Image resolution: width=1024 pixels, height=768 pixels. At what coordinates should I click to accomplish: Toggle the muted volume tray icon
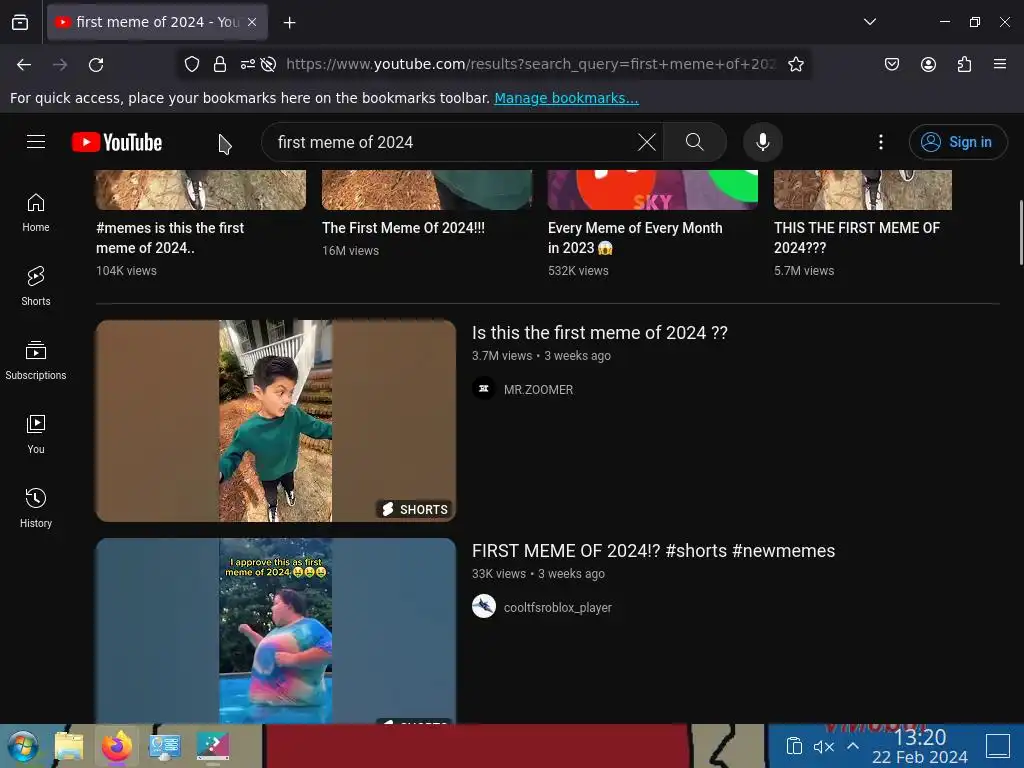tap(824, 746)
